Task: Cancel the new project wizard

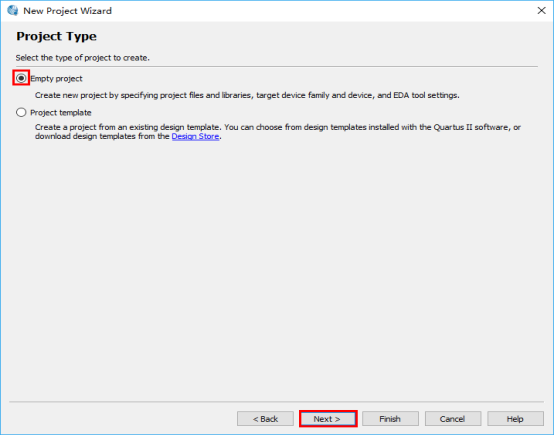Action: 453,419
